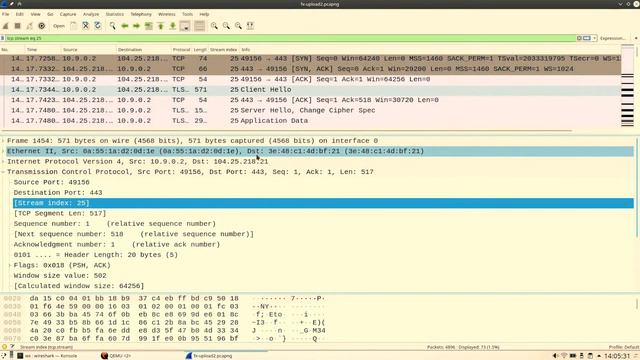The image size is (640, 360).
Task: Click the display filter bookmark icon
Action: tap(3, 38)
